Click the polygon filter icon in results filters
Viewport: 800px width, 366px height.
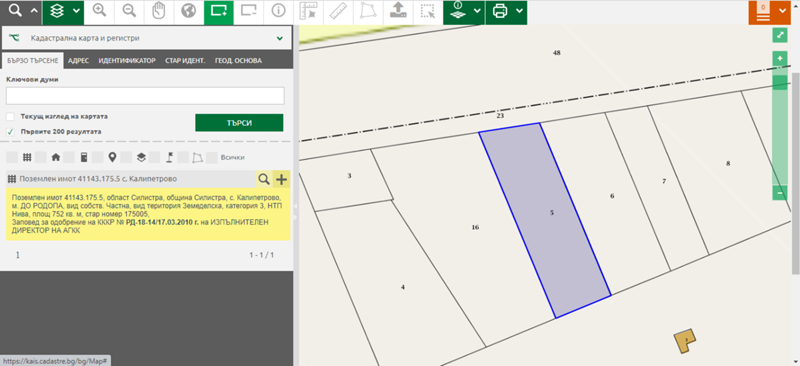(197, 157)
